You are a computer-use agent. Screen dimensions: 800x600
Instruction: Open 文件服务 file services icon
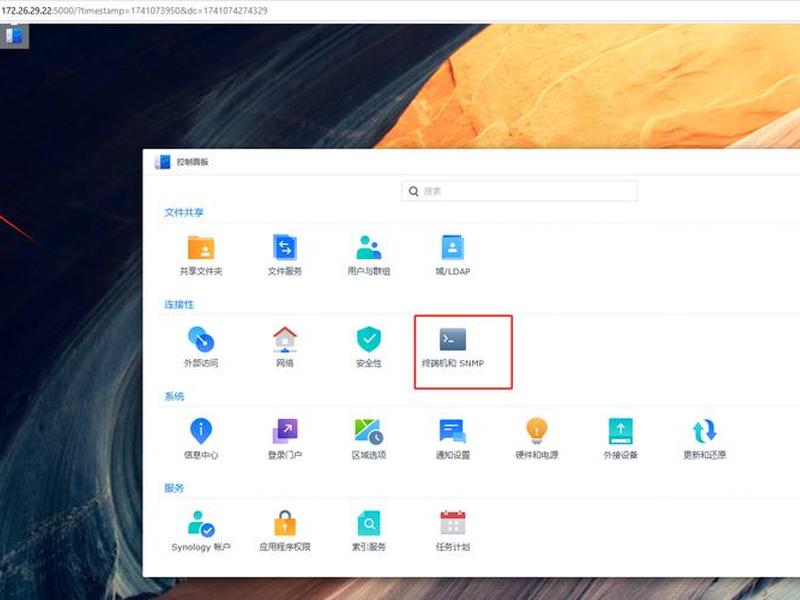coord(285,247)
